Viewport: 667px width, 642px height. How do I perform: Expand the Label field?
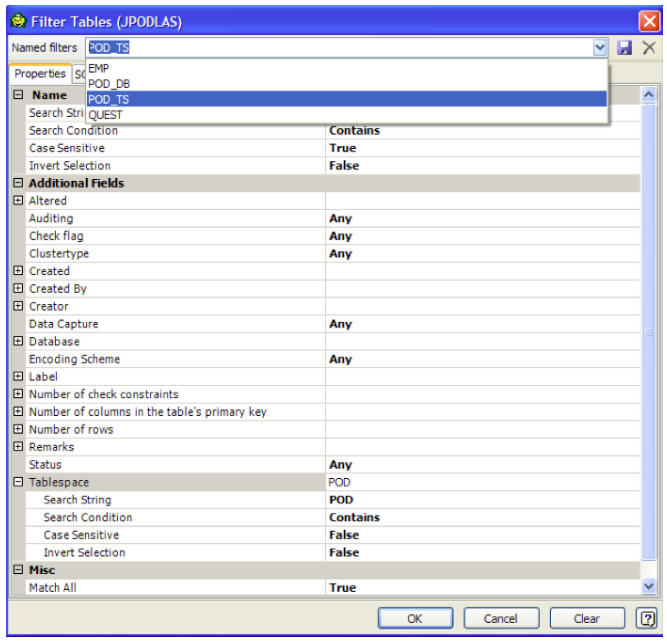point(18,376)
